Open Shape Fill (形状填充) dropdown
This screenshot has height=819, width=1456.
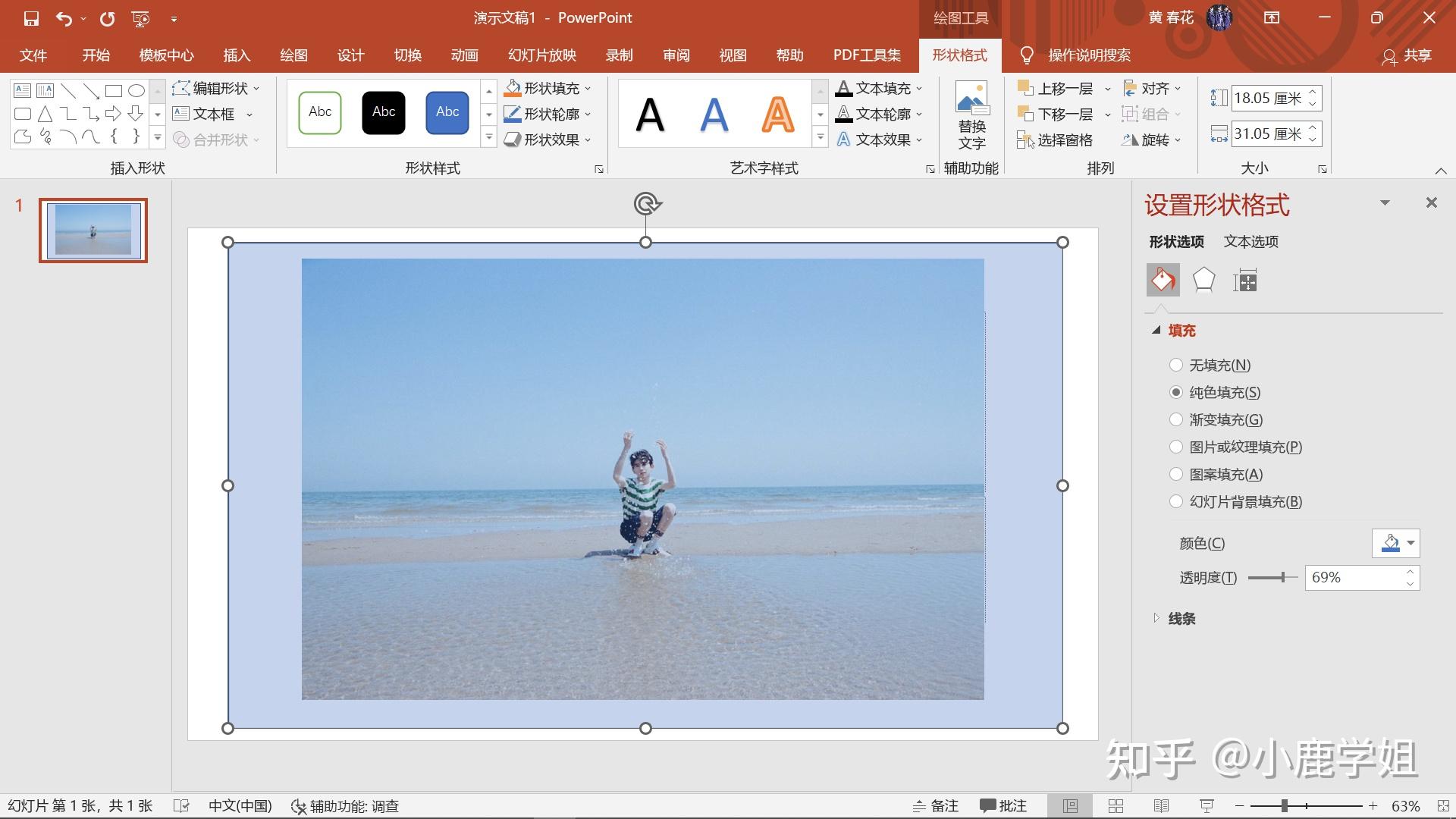click(588, 89)
